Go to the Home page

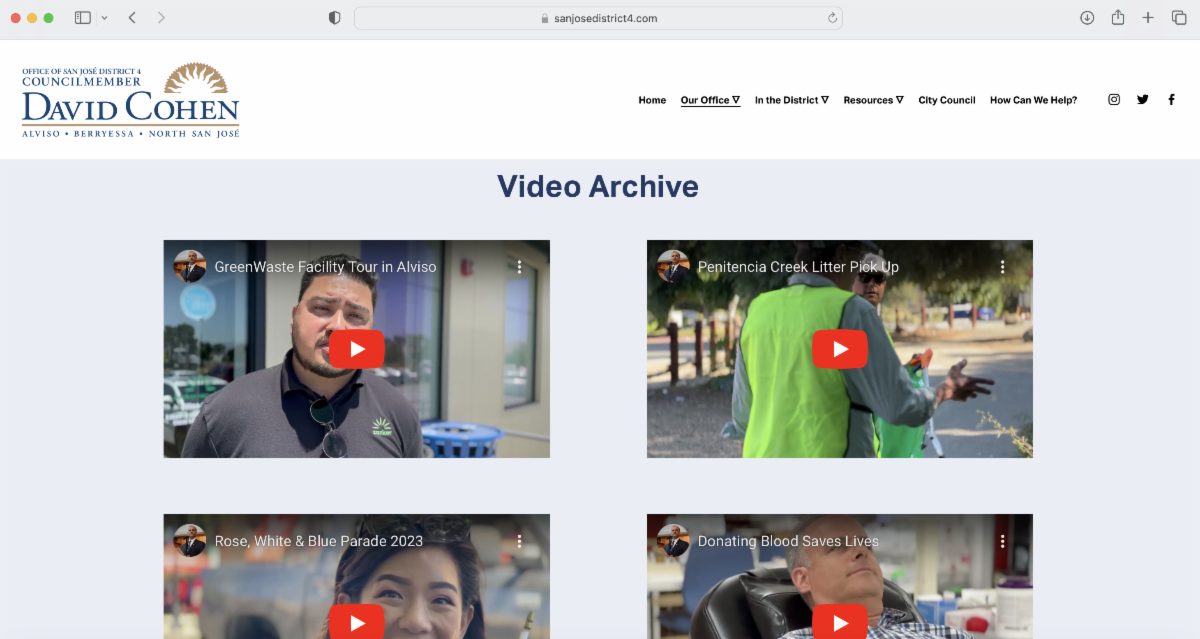652,100
